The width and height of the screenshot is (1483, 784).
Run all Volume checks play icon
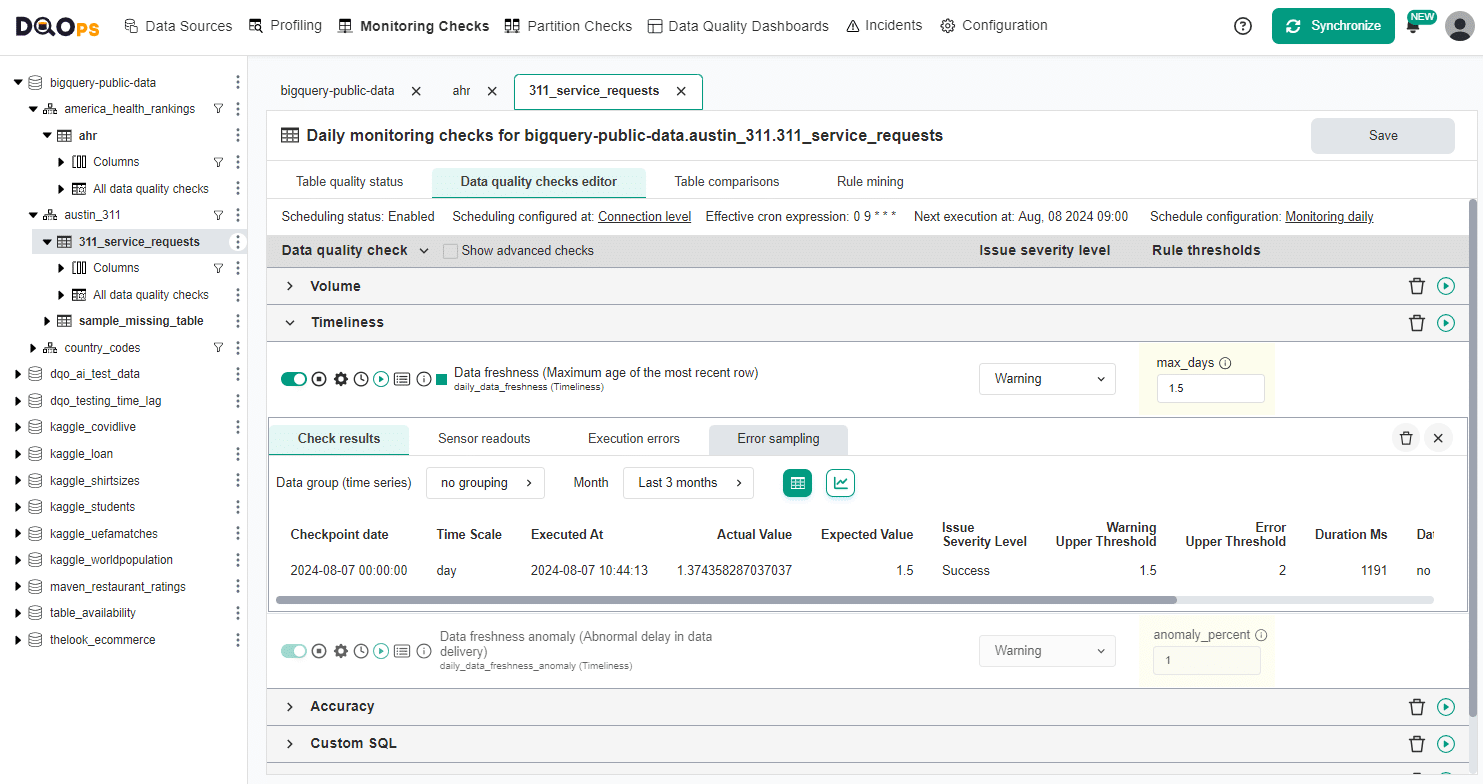pyautogui.click(x=1446, y=286)
